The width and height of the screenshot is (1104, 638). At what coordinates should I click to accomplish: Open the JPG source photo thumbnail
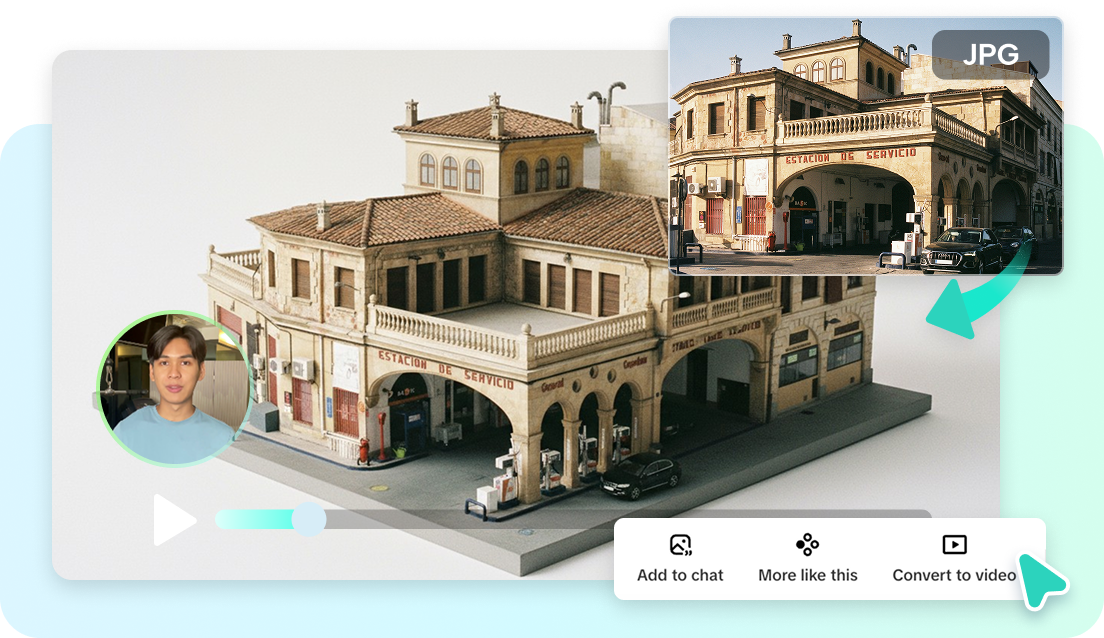tap(865, 146)
